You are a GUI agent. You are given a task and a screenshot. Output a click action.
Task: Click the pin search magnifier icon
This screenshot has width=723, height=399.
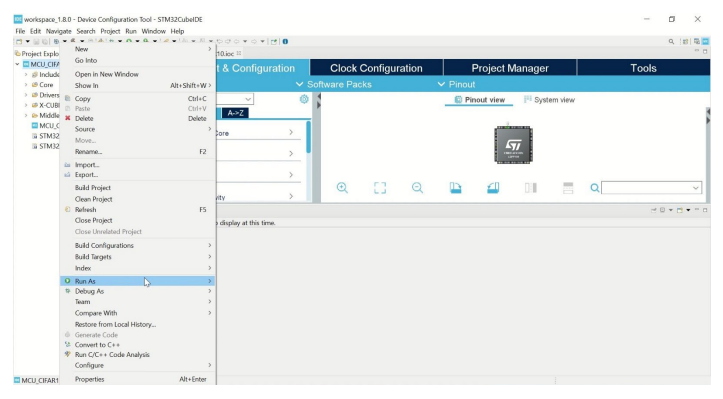595,188
